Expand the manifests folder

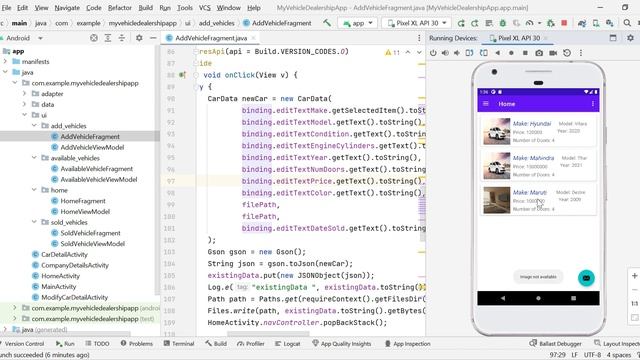[5, 61]
